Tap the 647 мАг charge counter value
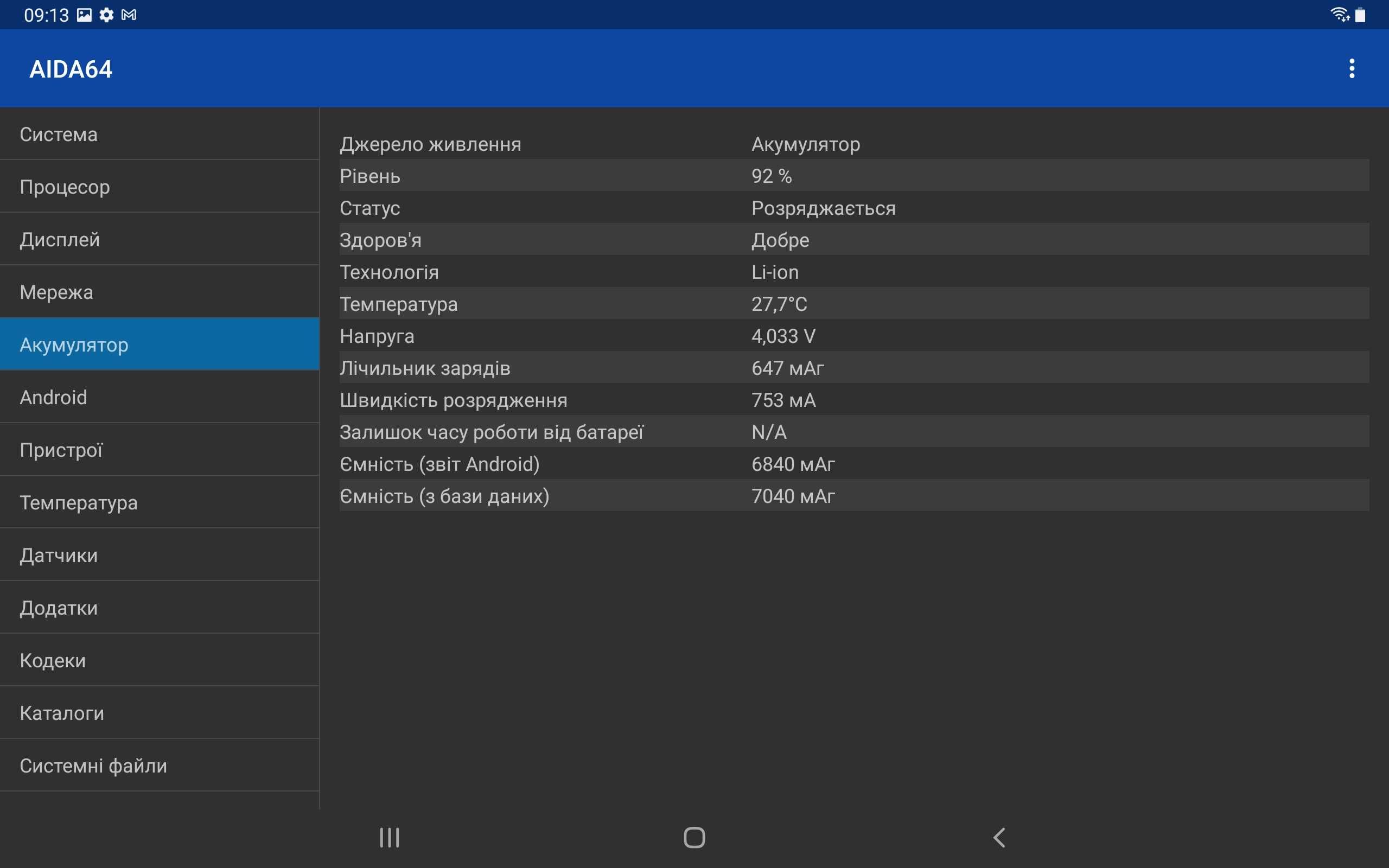This screenshot has width=1389, height=868. click(x=788, y=368)
